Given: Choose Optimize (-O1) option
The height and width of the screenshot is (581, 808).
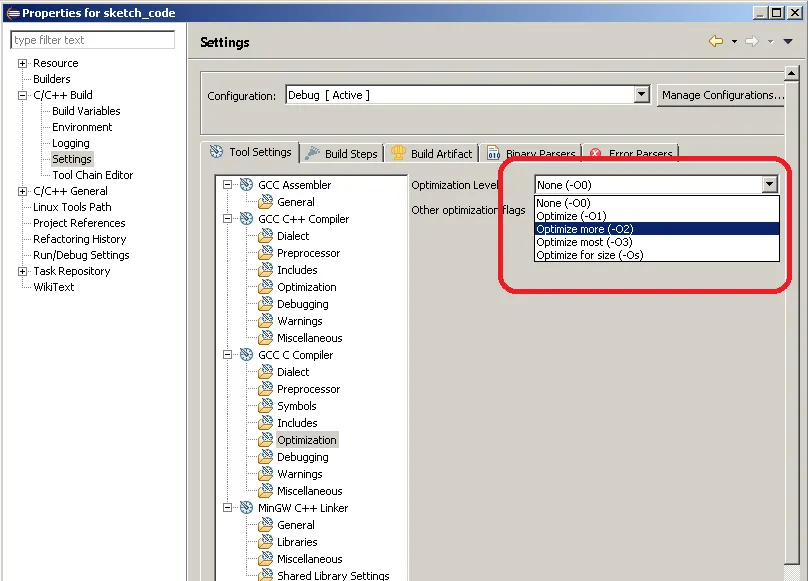Looking at the screenshot, I should tap(657, 216).
